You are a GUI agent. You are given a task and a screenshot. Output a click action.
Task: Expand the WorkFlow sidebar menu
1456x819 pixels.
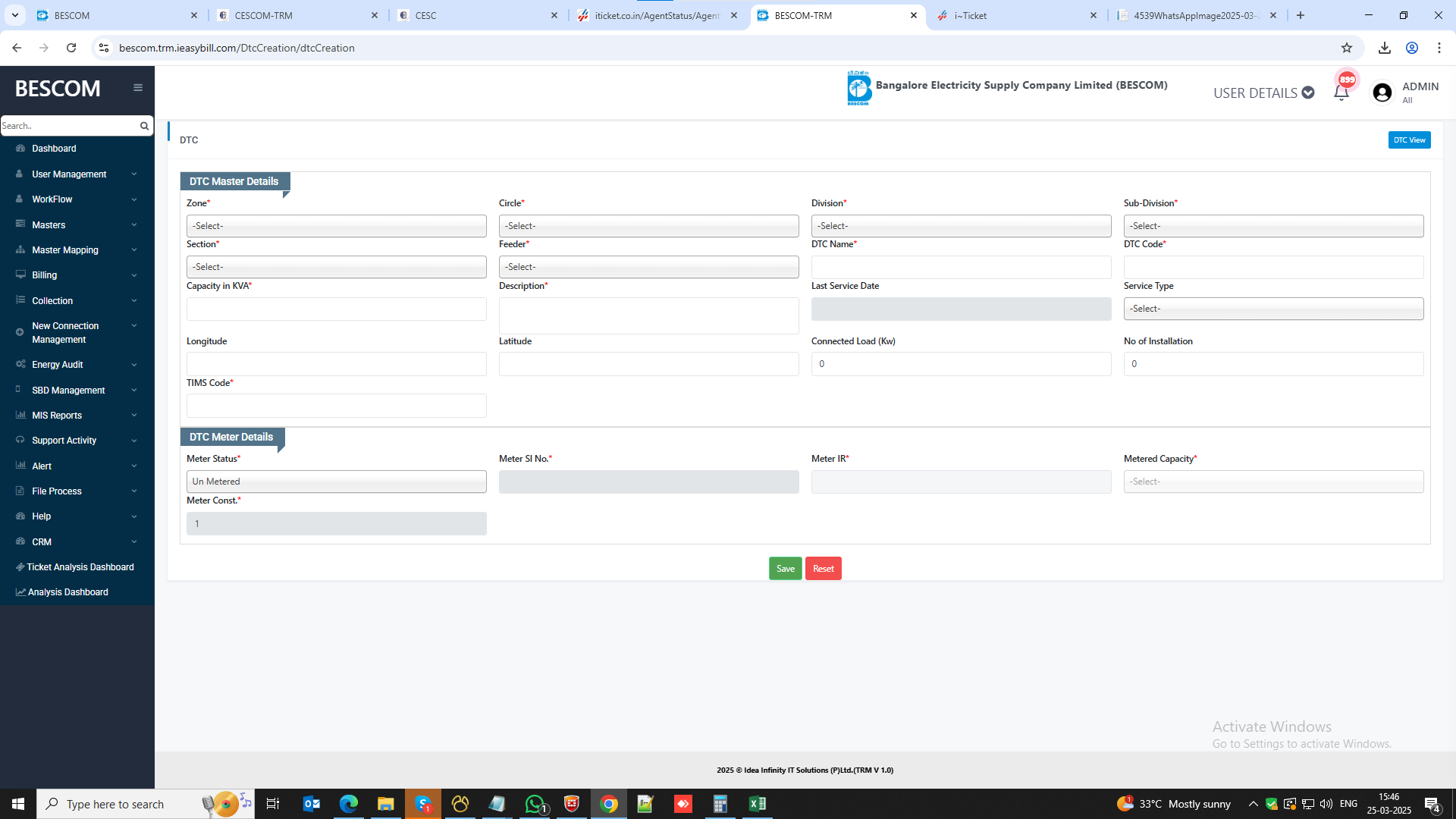pos(77,199)
